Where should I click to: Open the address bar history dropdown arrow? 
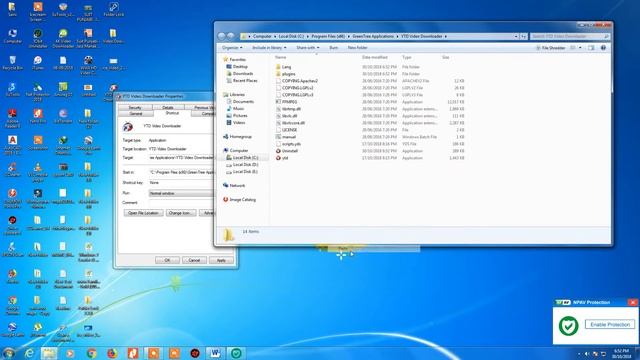(x=516, y=36)
